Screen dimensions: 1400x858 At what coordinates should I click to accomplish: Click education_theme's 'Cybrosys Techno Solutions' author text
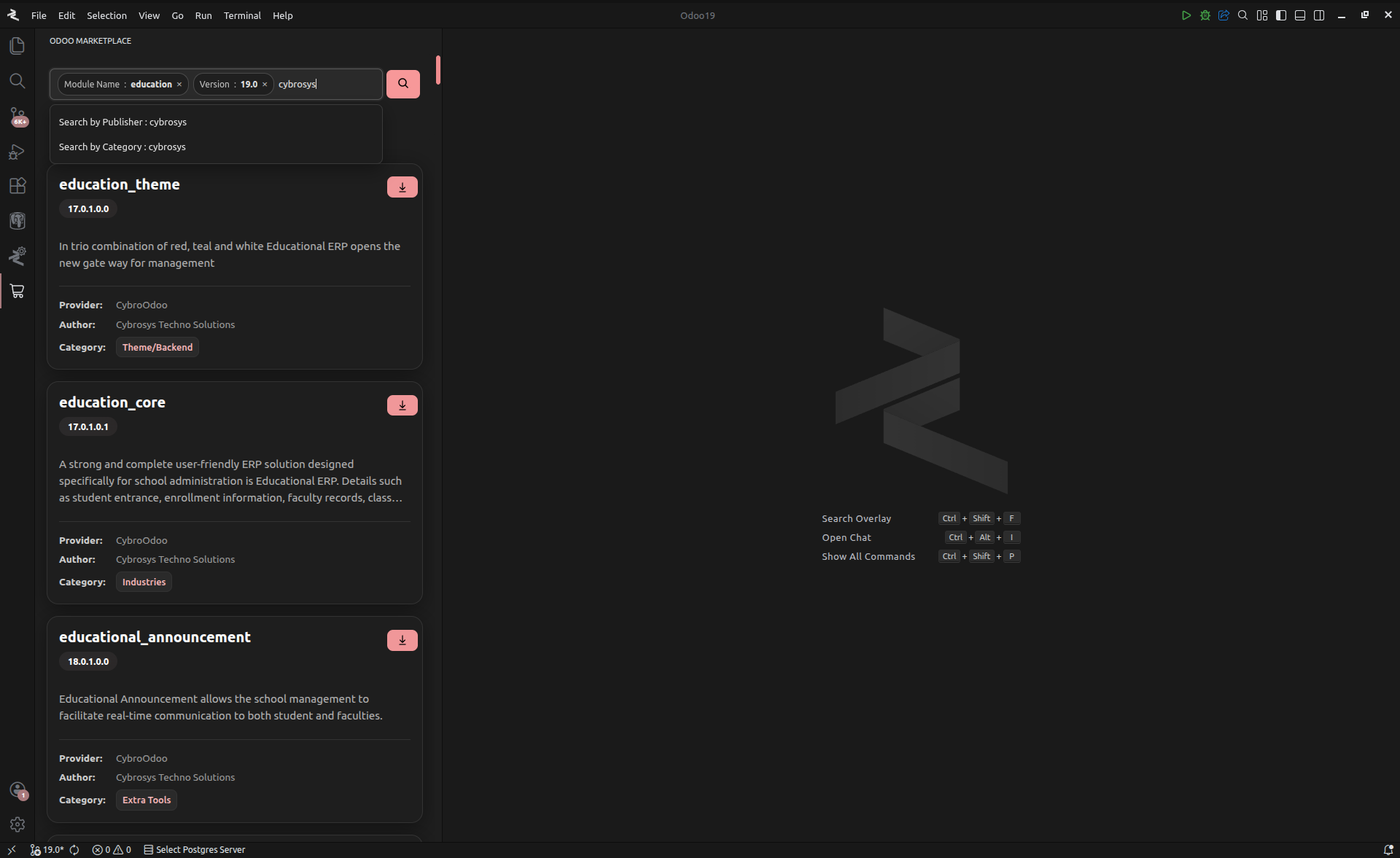pyautogui.click(x=176, y=325)
